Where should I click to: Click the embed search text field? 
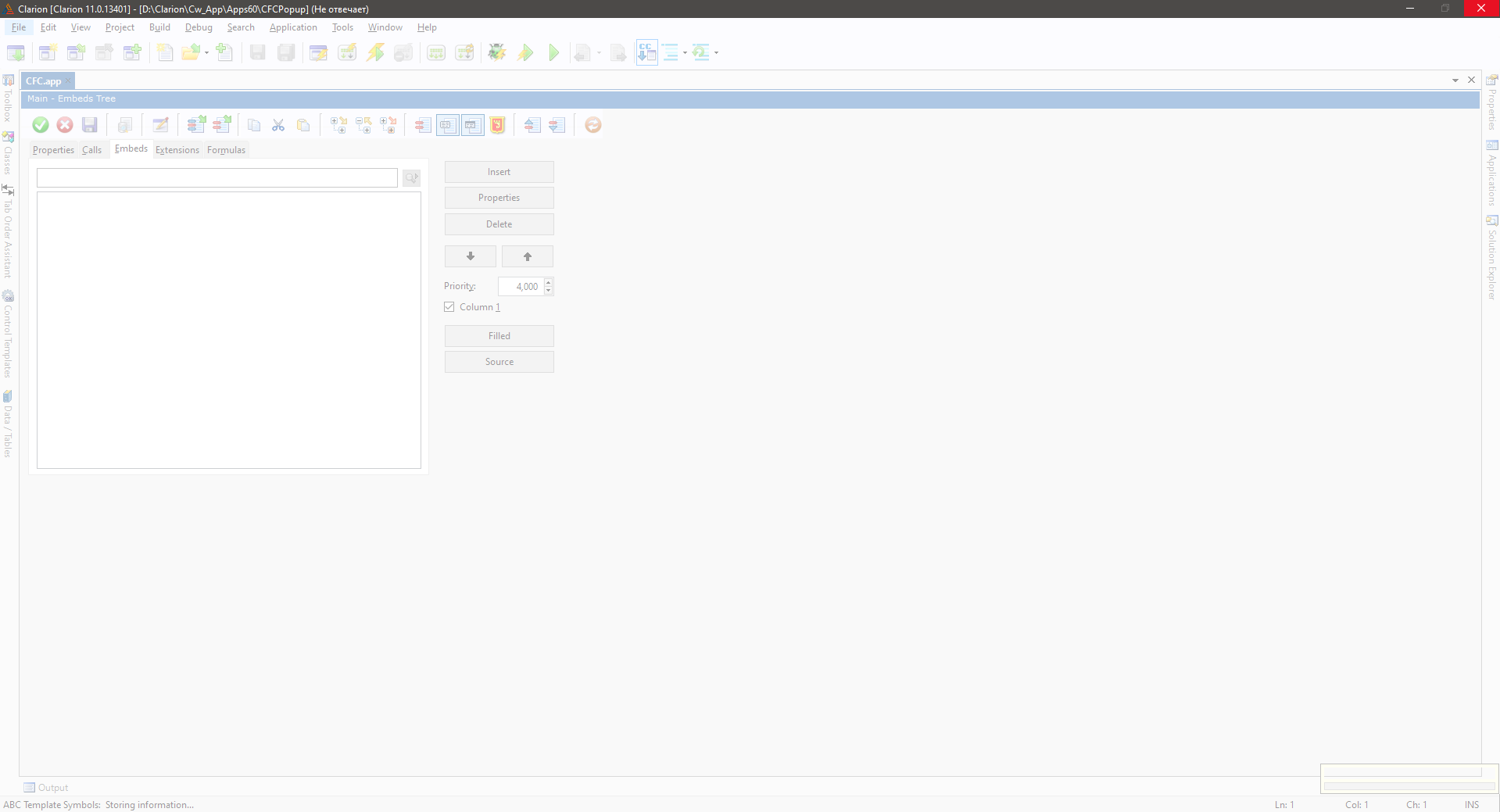coord(217,178)
